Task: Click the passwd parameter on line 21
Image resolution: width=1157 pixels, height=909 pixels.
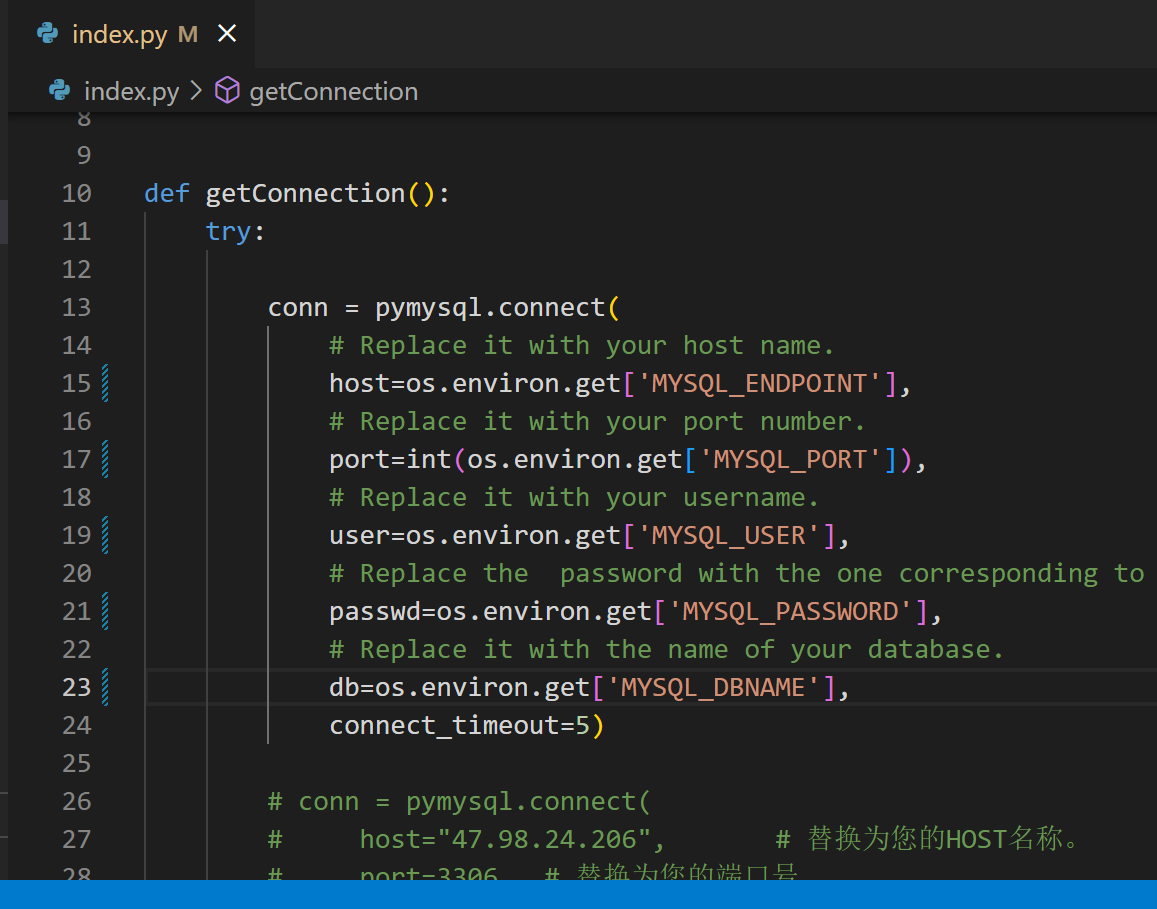Action: [x=375, y=612]
